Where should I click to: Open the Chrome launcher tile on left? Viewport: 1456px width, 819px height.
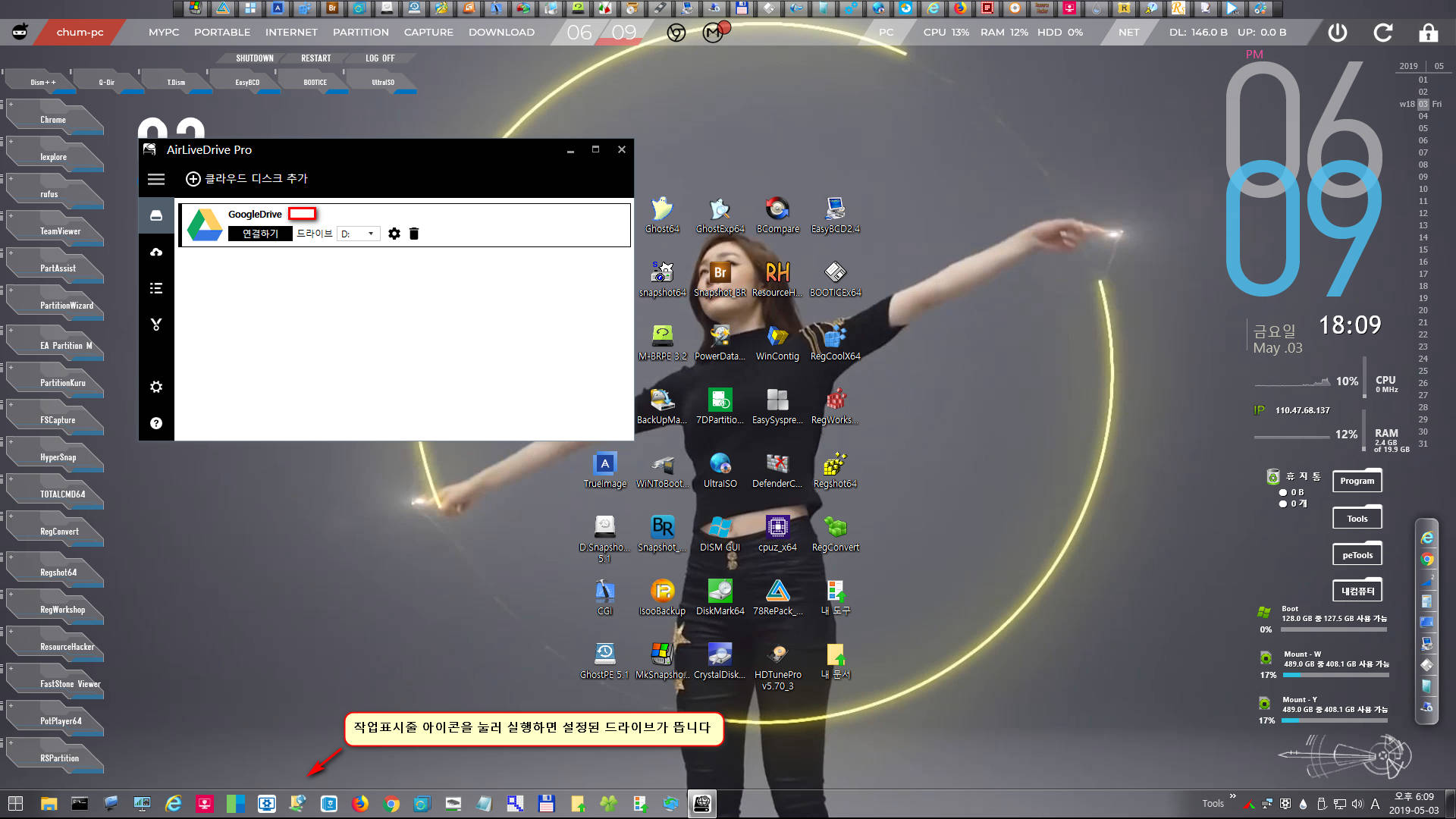click(55, 119)
